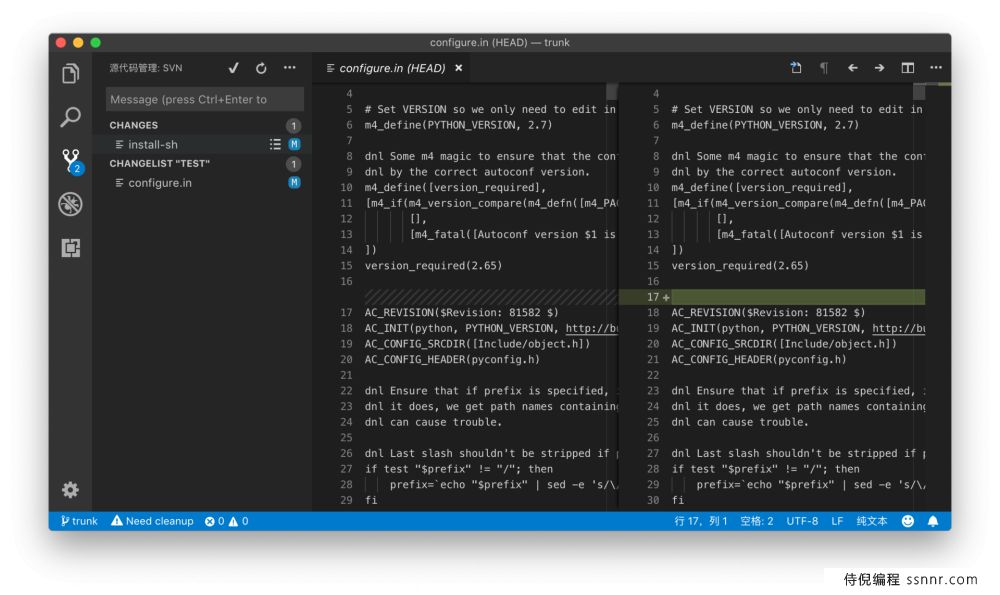Screen dimensions: 1000x595
Task: Go to the previous change arrow
Action: click(x=853, y=68)
